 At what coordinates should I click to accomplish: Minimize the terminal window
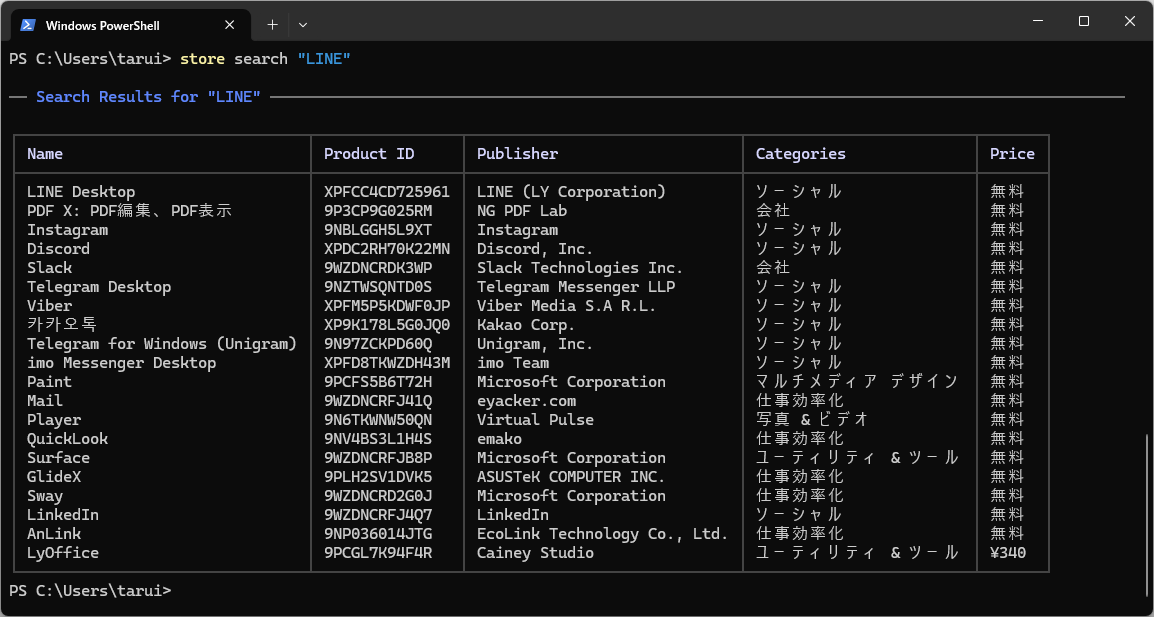pos(1037,21)
